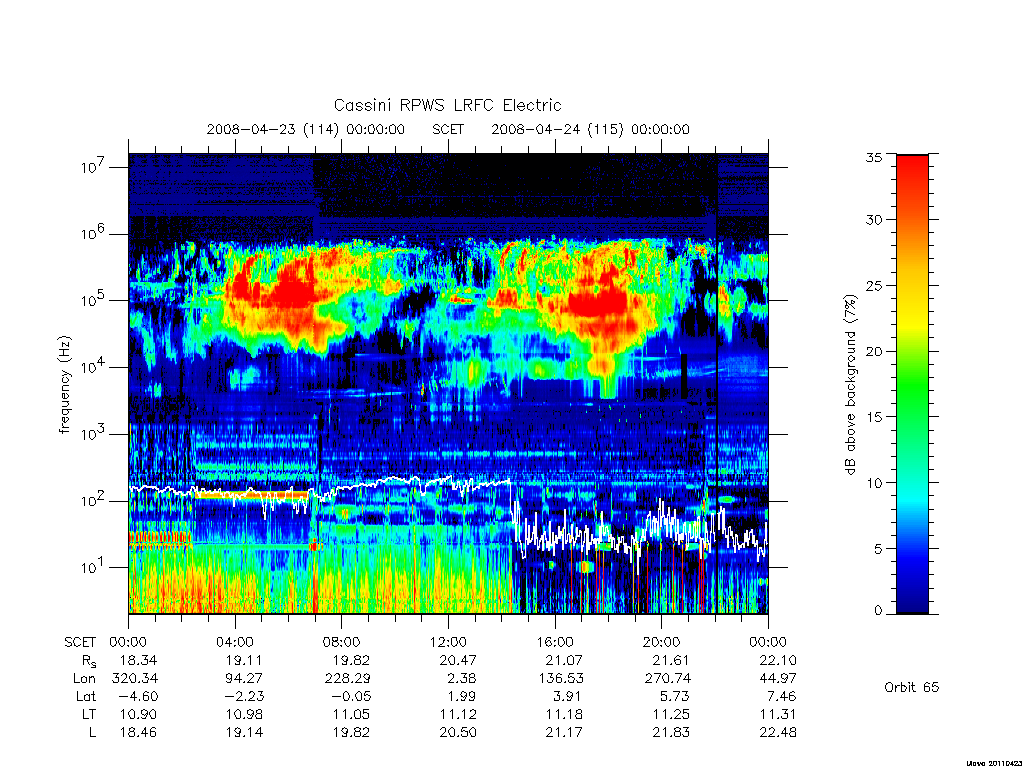Click the LT value '10.90'

click(138, 714)
